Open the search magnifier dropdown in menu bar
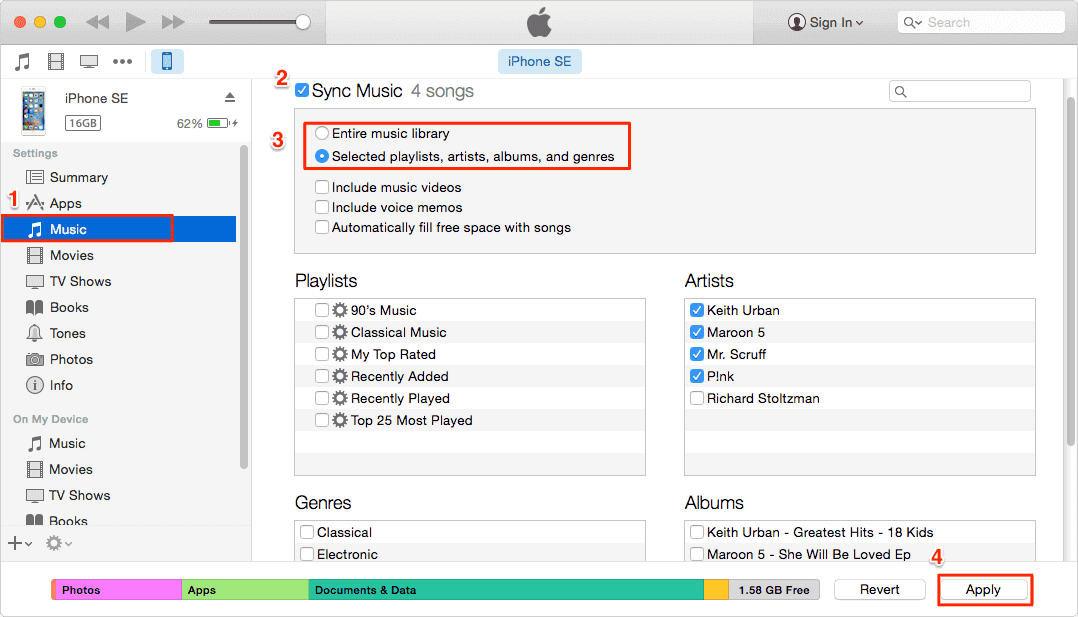The image size is (1078, 617). (914, 21)
